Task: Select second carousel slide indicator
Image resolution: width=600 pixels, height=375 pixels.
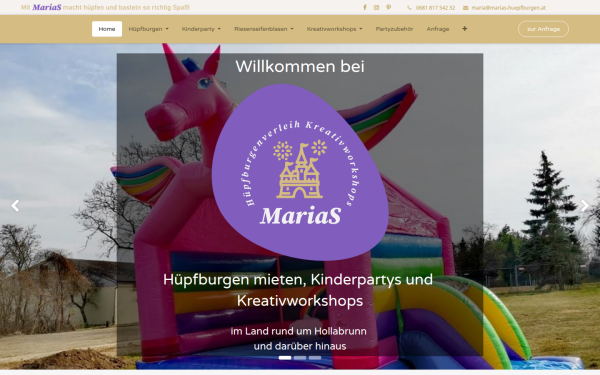Action: coord(300,358)
